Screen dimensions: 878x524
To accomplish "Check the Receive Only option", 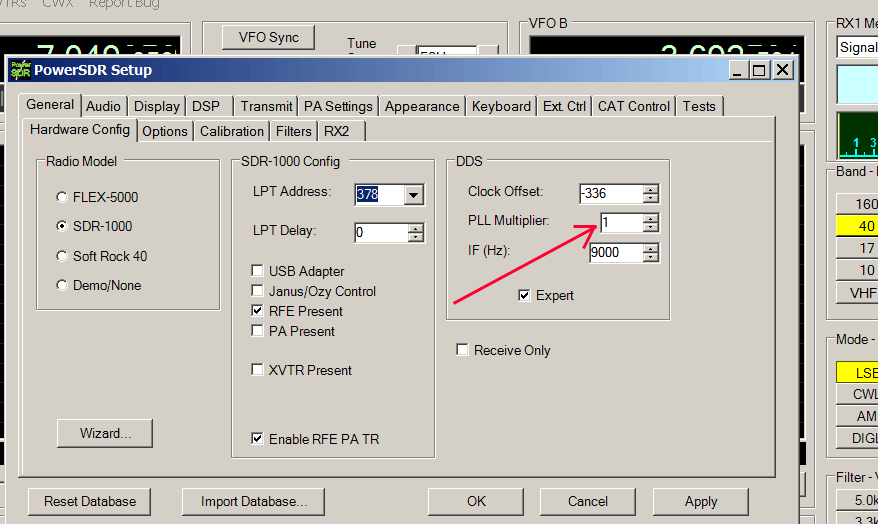I will (x=462, y=350).
